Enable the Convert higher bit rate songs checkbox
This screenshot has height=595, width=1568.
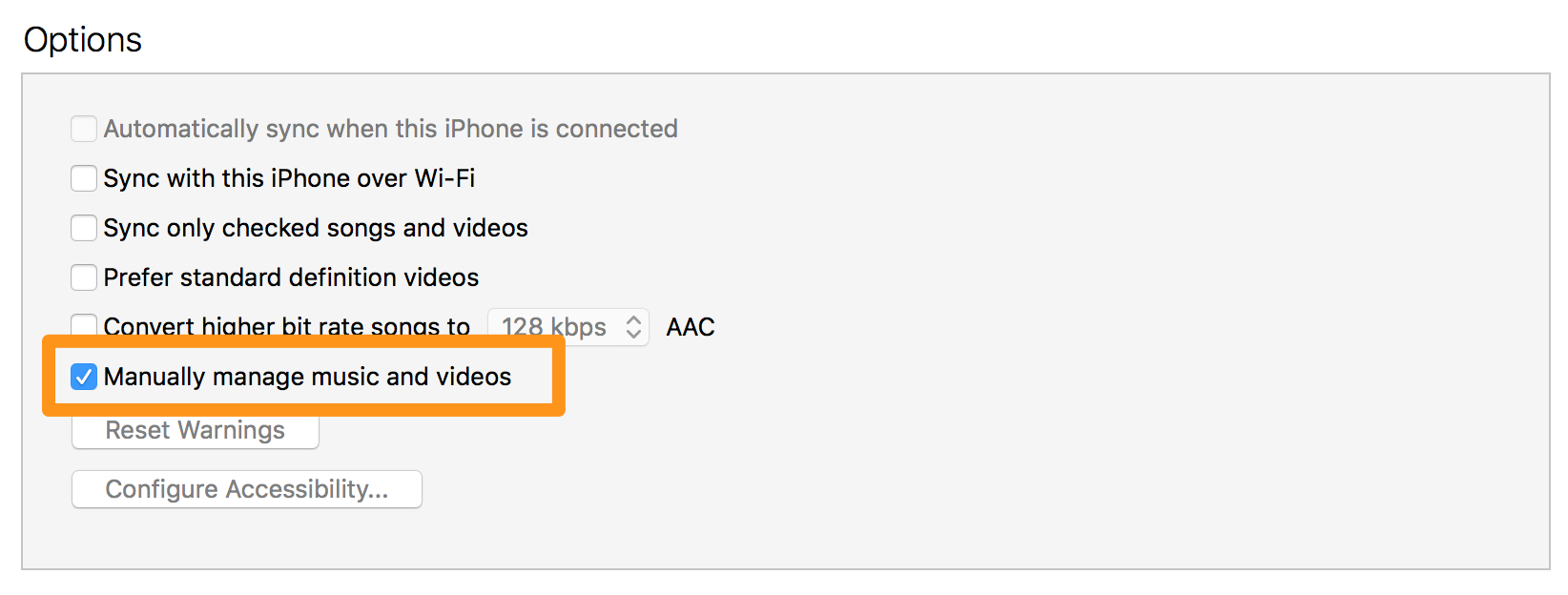point(84,325)
